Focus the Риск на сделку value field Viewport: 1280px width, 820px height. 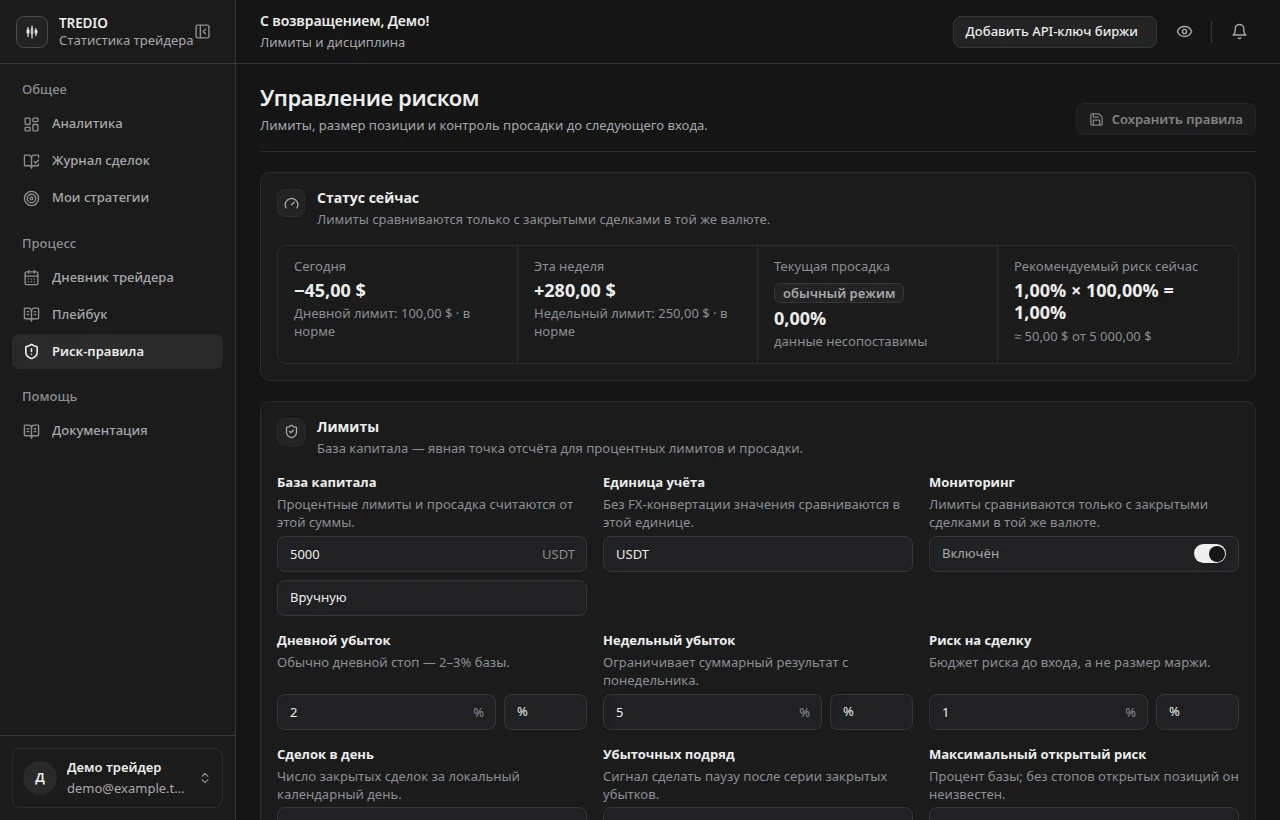1038,712
